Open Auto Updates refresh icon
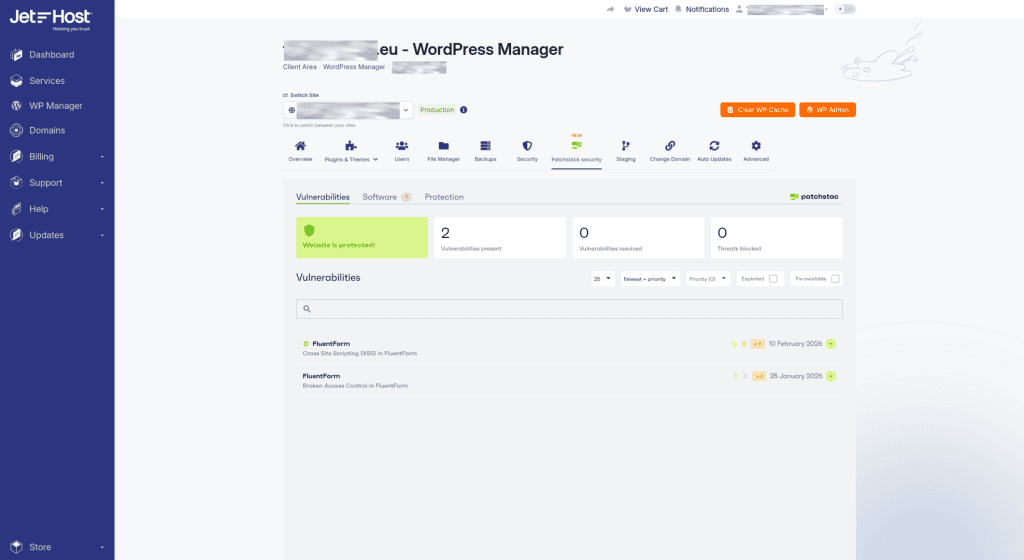This screenshot has width=1024, height=560. point(714,146)
